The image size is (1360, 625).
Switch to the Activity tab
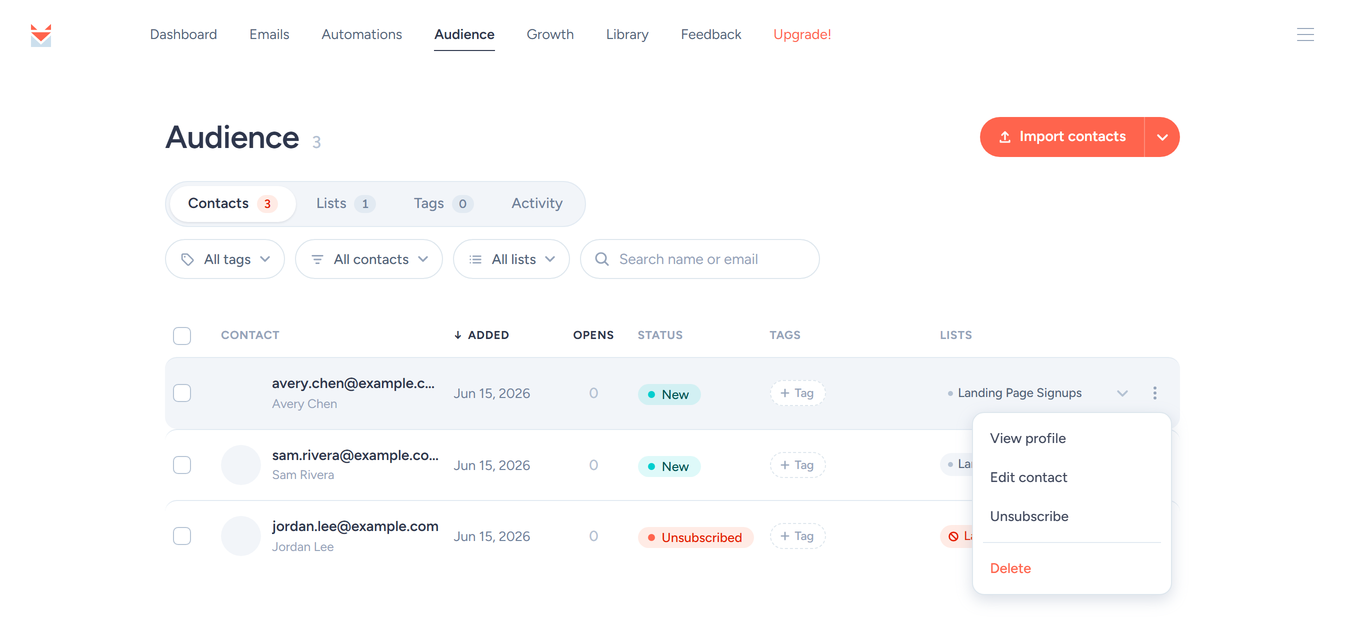[x=537, y=203]
